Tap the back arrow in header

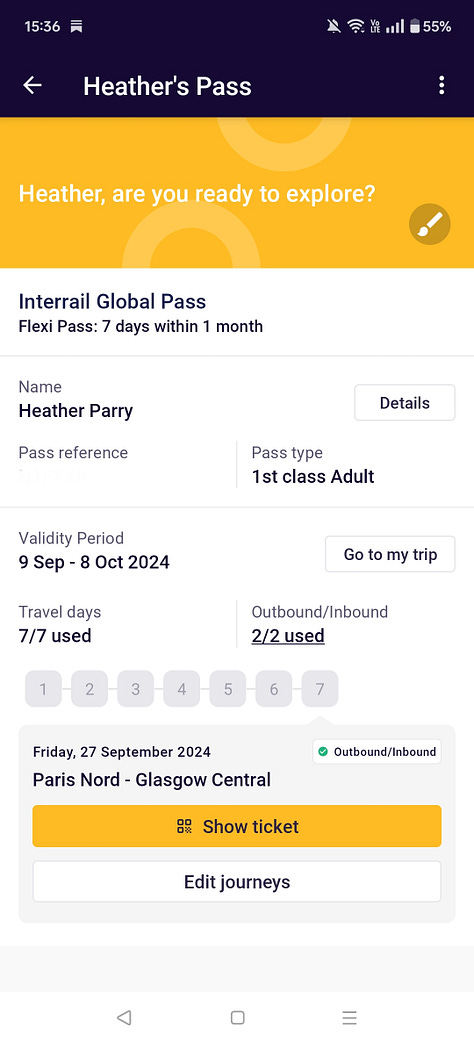pos(32,85)
